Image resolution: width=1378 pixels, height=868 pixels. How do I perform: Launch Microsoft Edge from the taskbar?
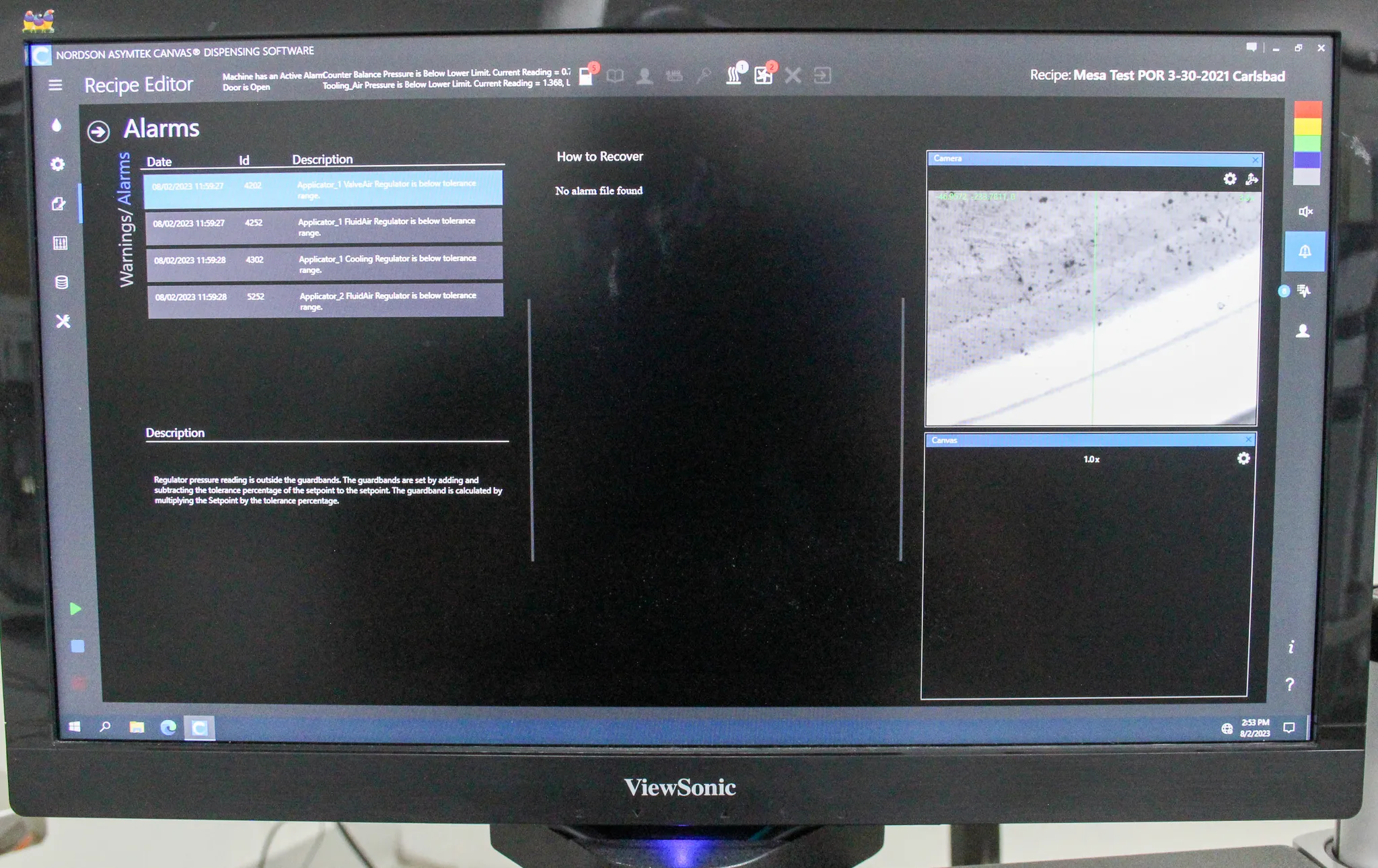coord(168,727)
